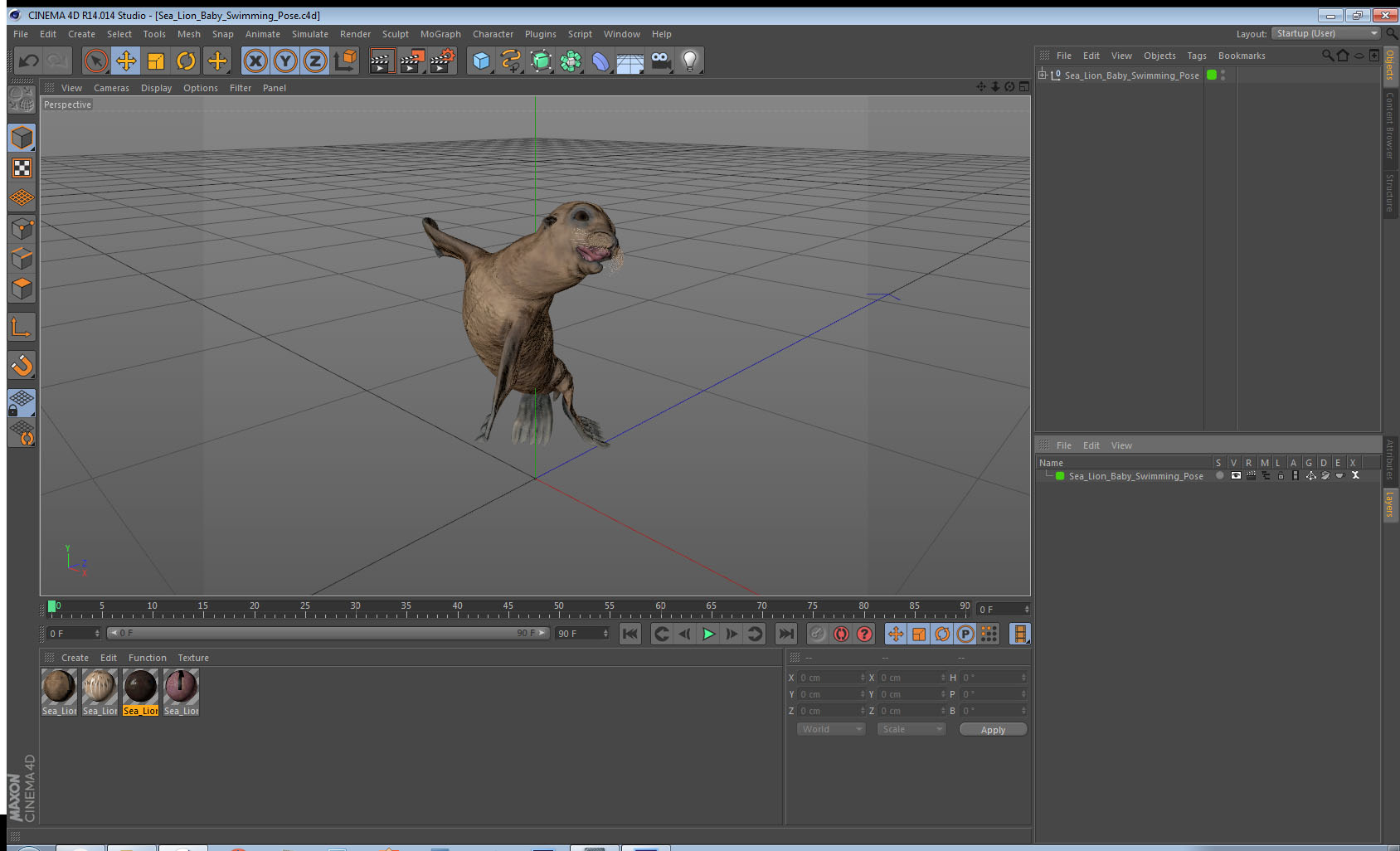Open the Character menu

[x=493, y=34]
